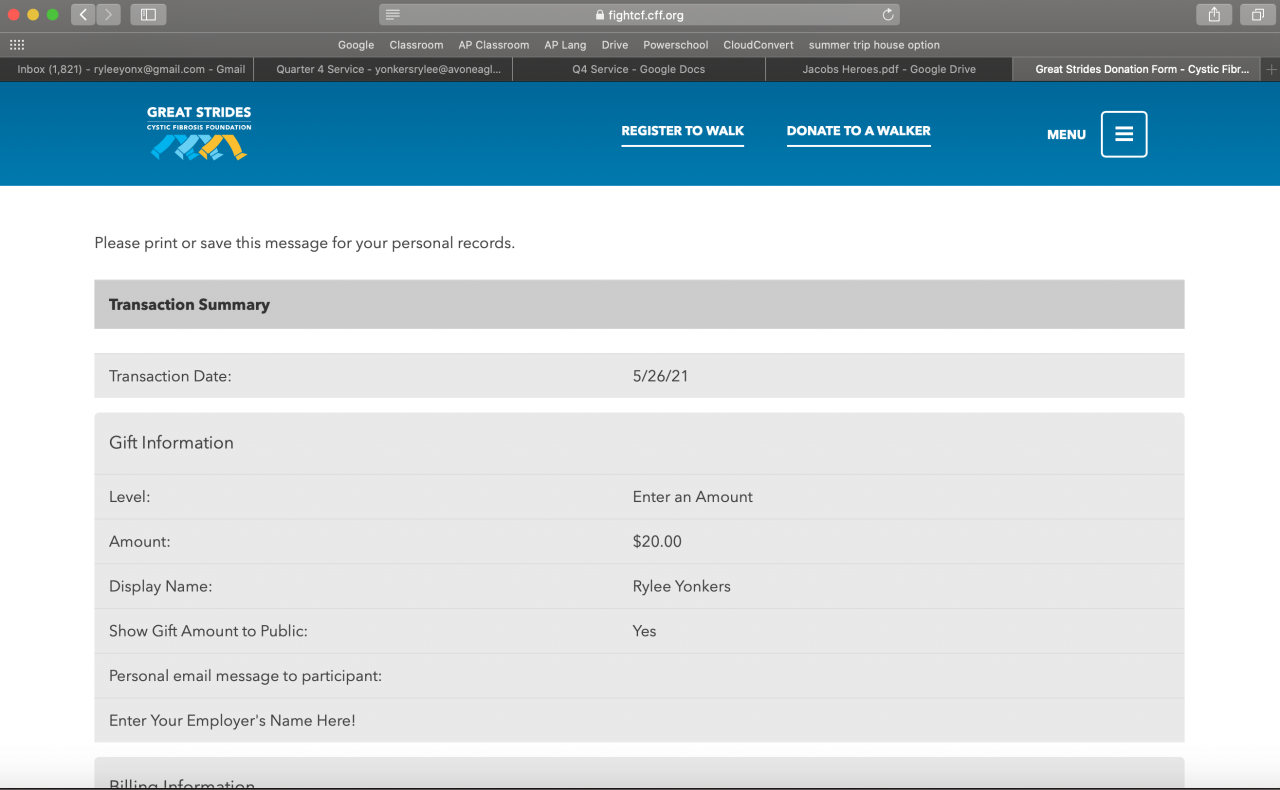Enter full screen with the green button
The image size is (1280, 790).
53,15
